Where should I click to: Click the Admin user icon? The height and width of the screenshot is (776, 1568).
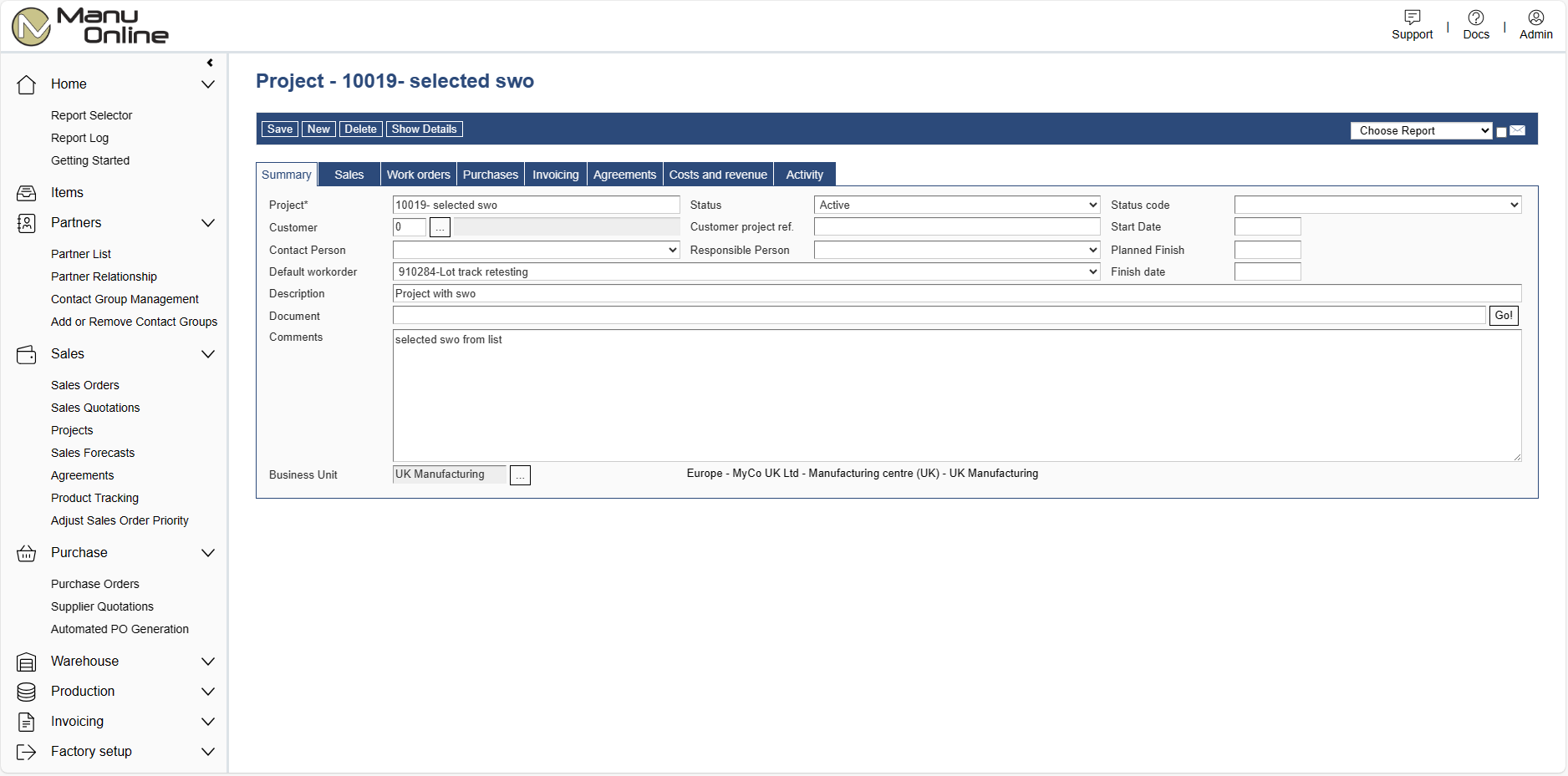pos(1535,18)
